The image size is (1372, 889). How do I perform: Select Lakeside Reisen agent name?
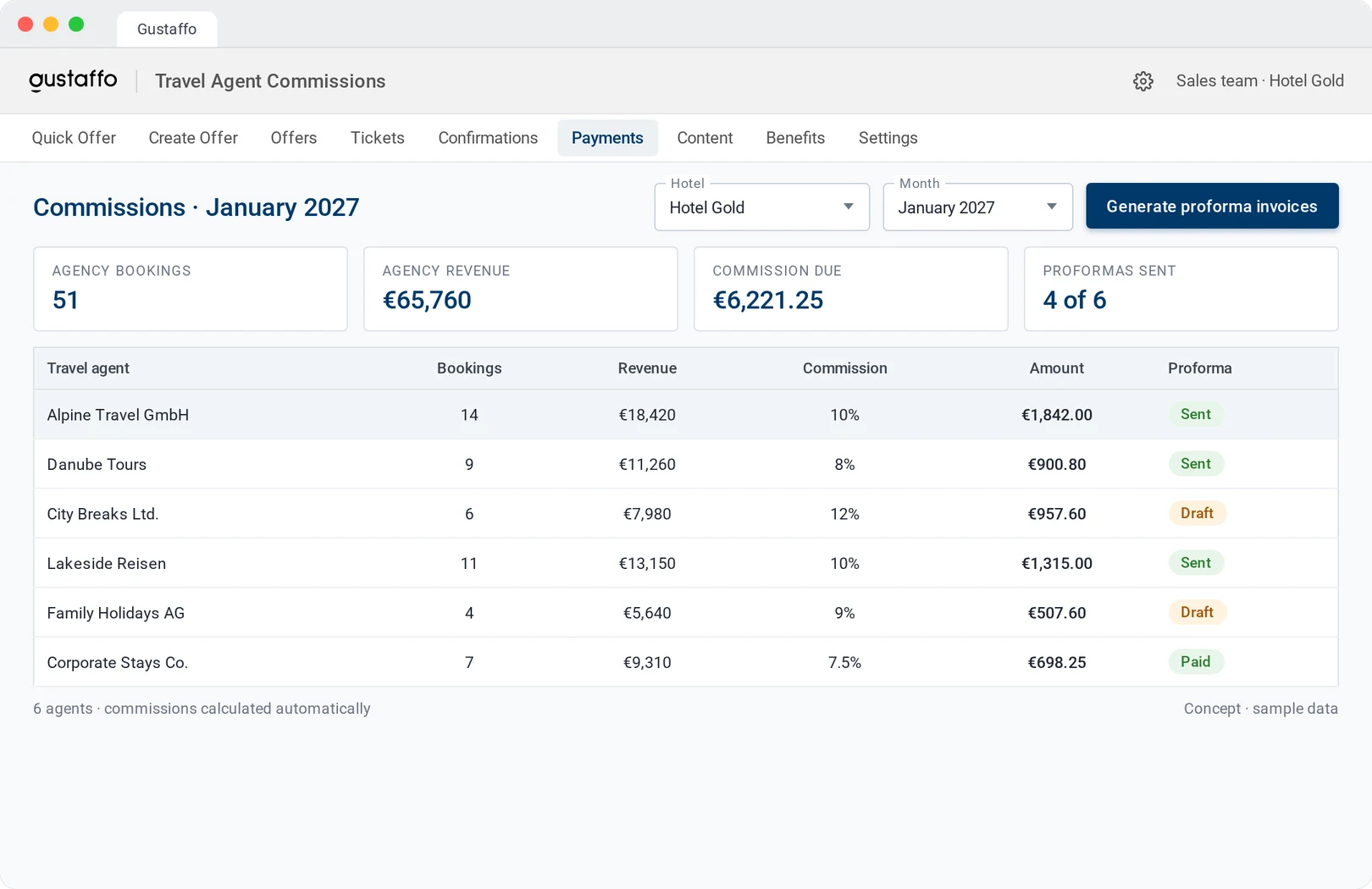107,564
